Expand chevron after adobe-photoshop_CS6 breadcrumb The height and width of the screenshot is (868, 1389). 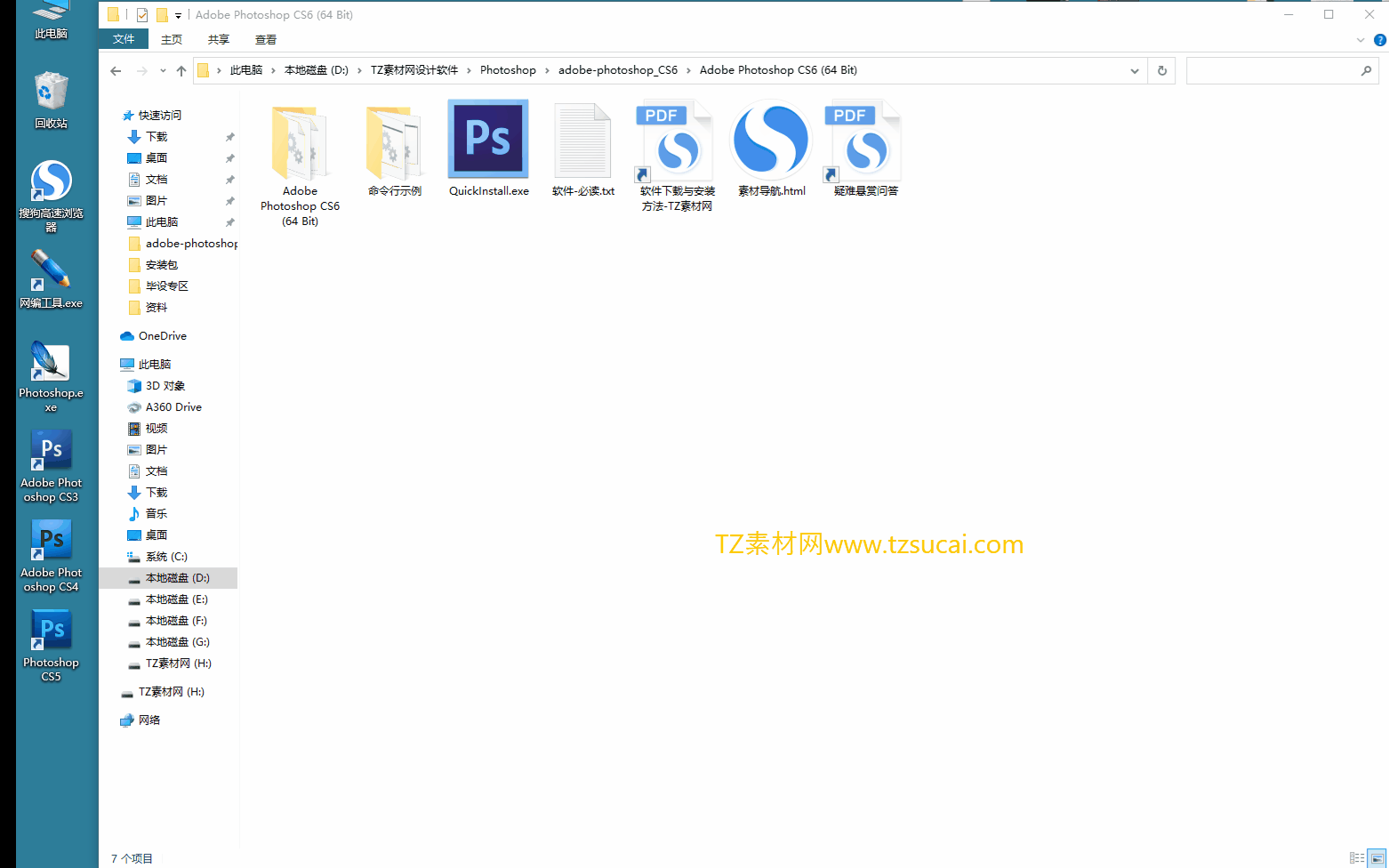(x=688, y=70)
